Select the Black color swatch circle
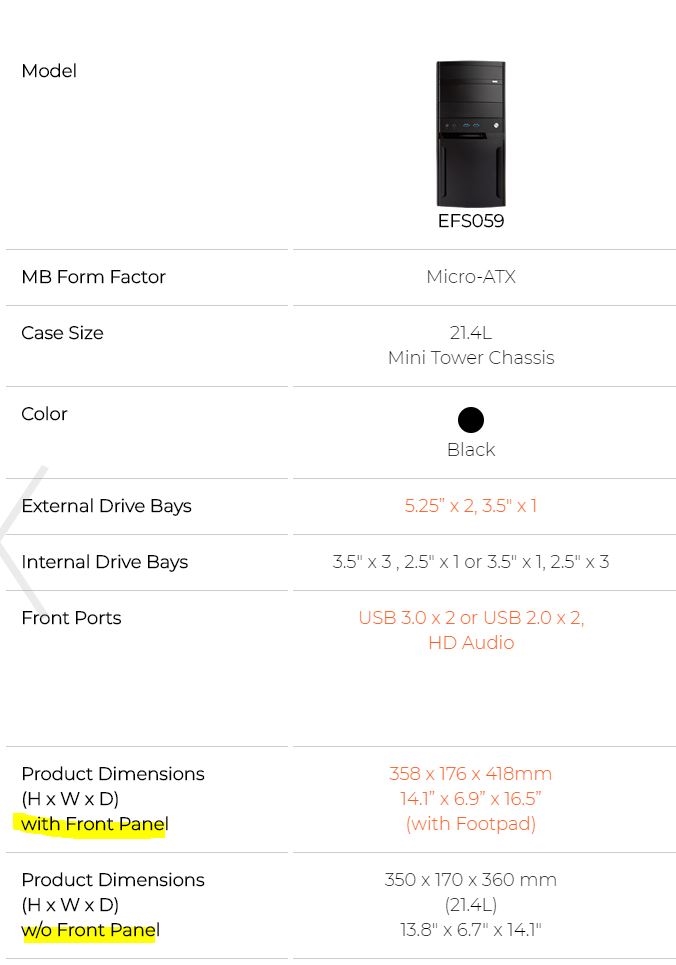The height and width of the screenshot is (965, 676). click(x=471, y=420)
